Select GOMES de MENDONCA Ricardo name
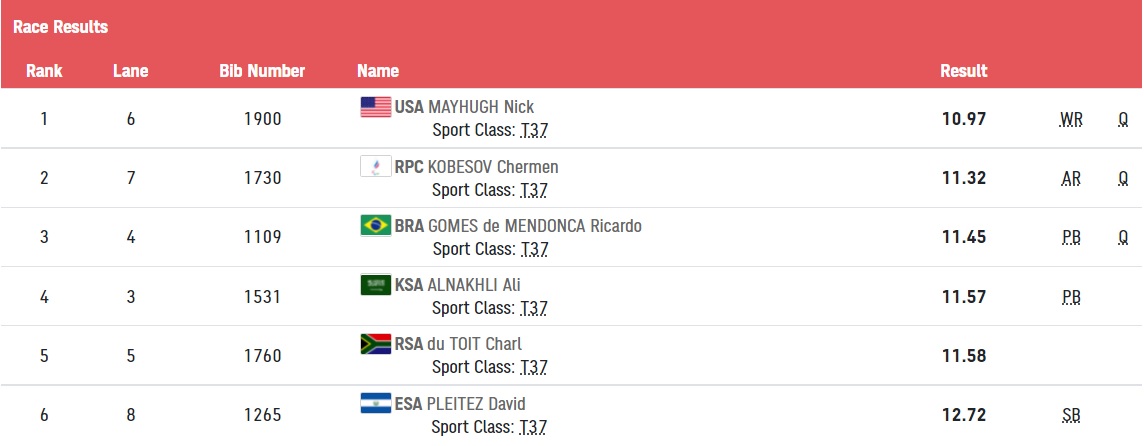Image resolution: width=1144 pixels, height=446 pixels. (535, 226)
